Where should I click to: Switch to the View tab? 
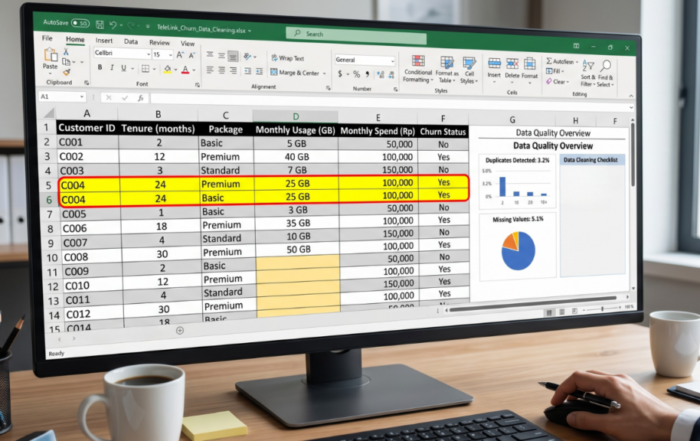[188, 43]
